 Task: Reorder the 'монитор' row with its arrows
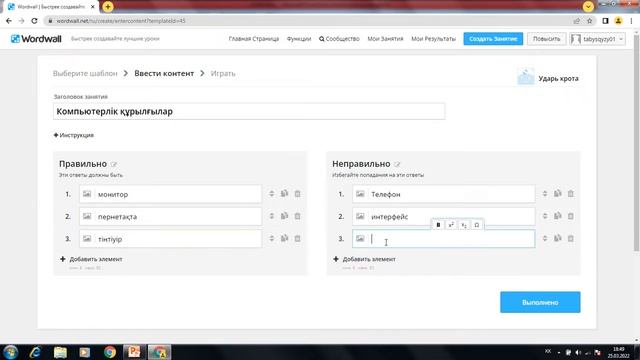[272, 194]
